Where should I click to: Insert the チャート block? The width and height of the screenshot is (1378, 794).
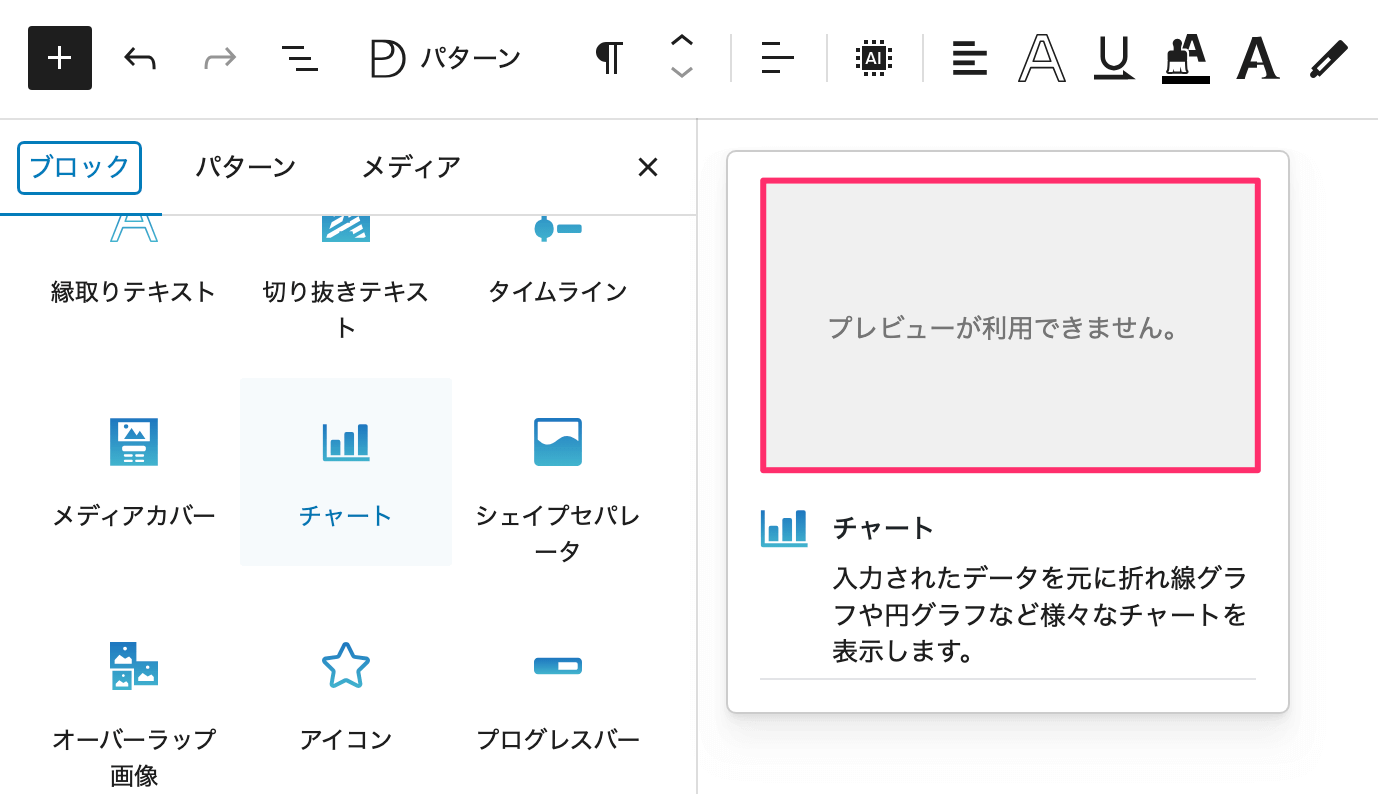point(346,472)
